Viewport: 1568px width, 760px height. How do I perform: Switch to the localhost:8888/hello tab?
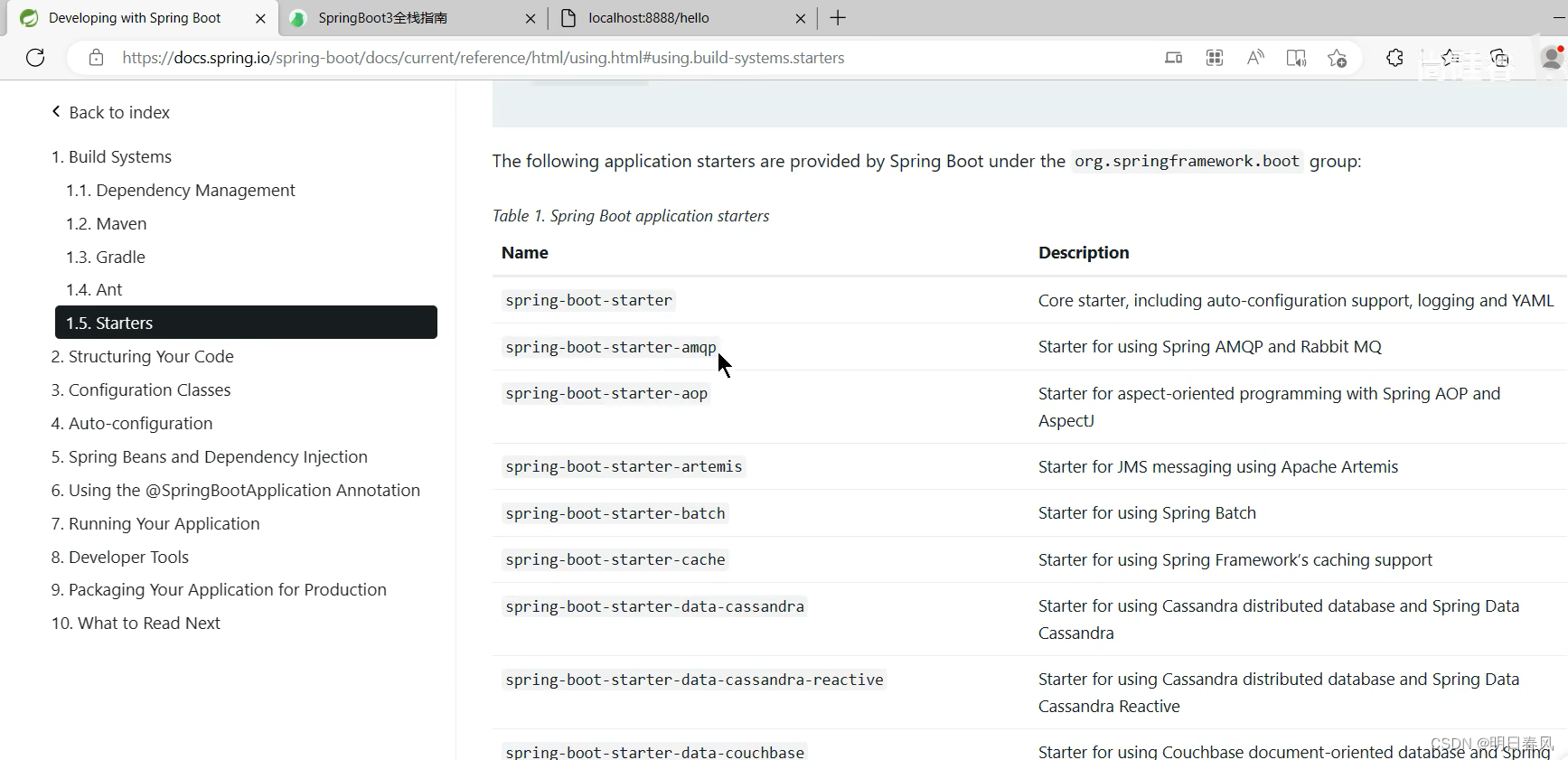point(680,18)
